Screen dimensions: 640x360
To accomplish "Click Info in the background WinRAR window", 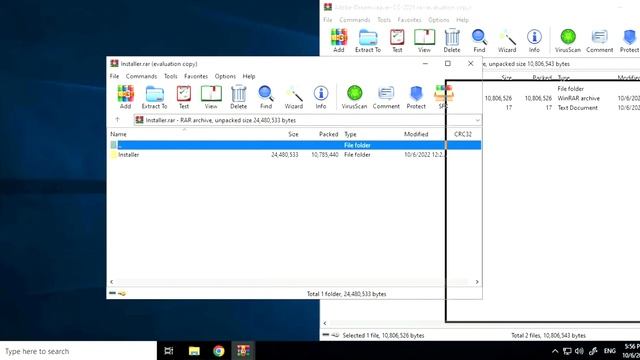I will tap(534, 40).
